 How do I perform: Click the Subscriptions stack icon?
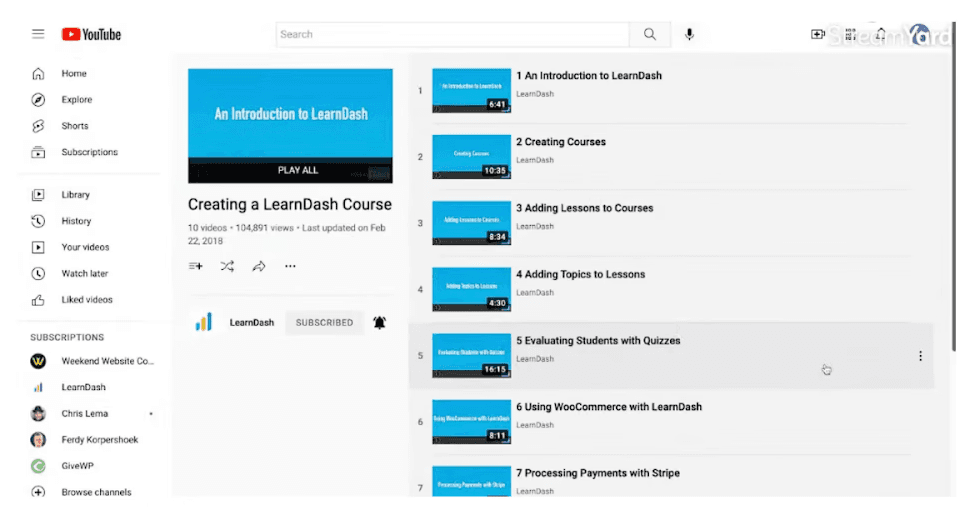[x=38, y=152]
